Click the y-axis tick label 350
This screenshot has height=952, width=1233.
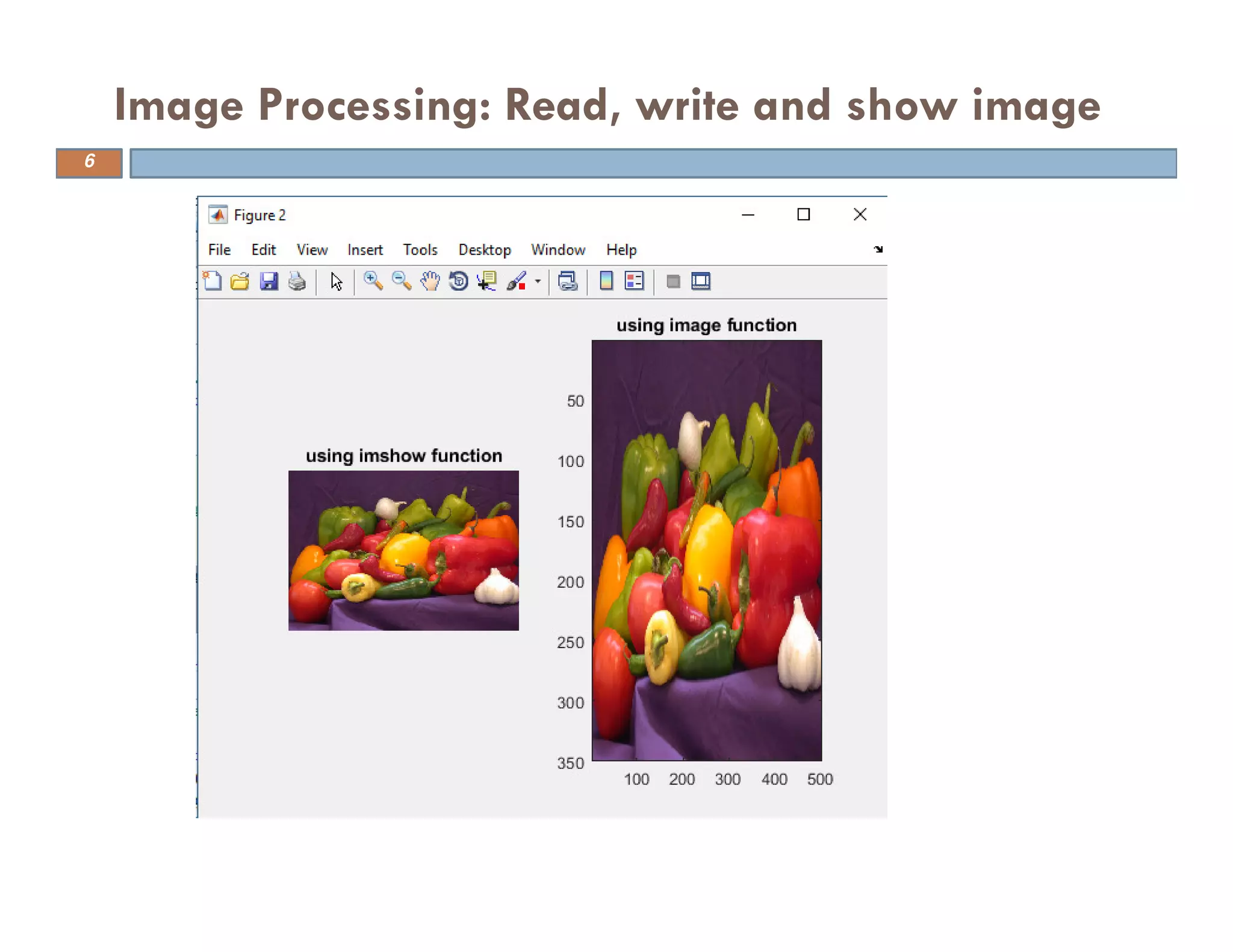[571, 763]
